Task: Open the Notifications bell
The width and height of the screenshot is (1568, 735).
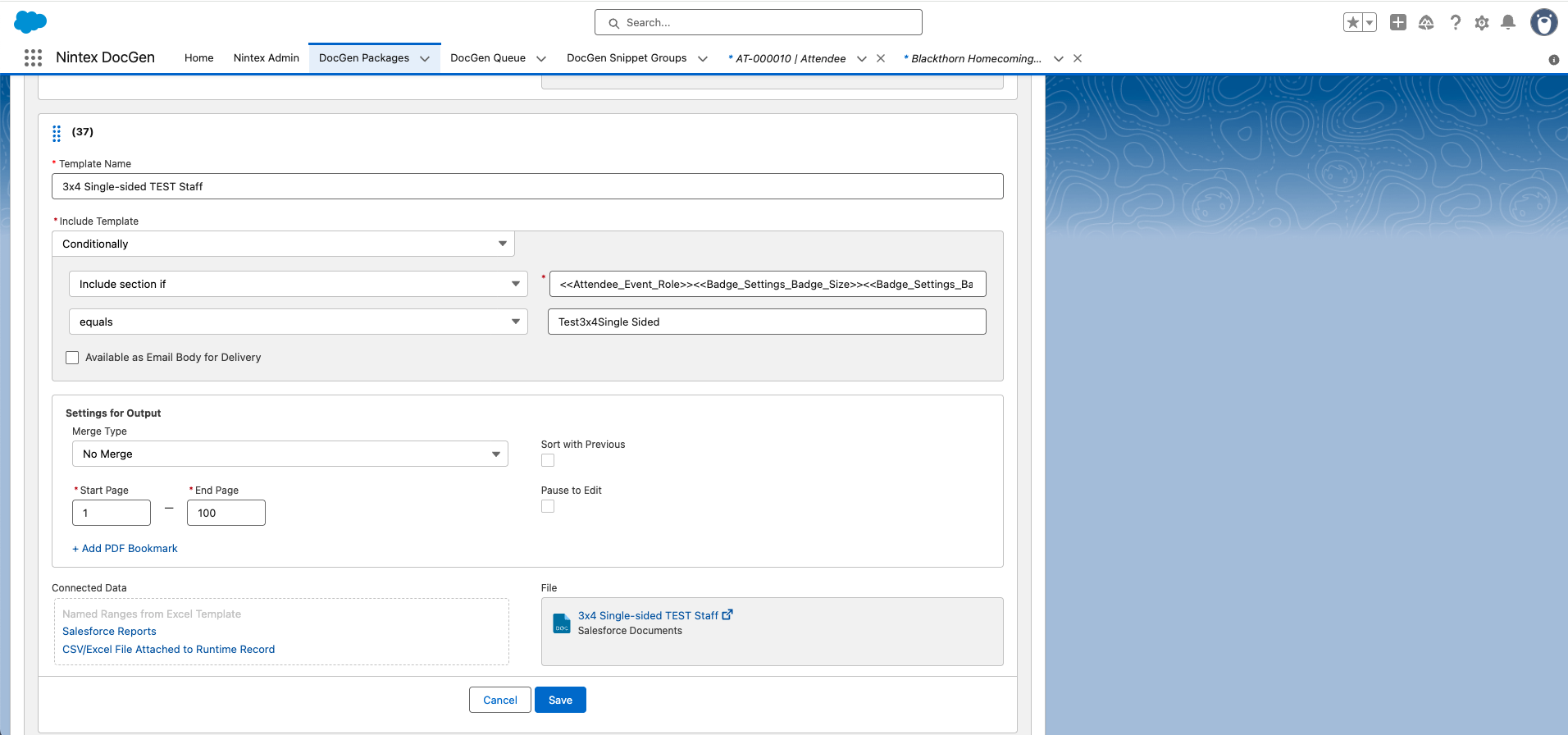Action: (1508, 23)
